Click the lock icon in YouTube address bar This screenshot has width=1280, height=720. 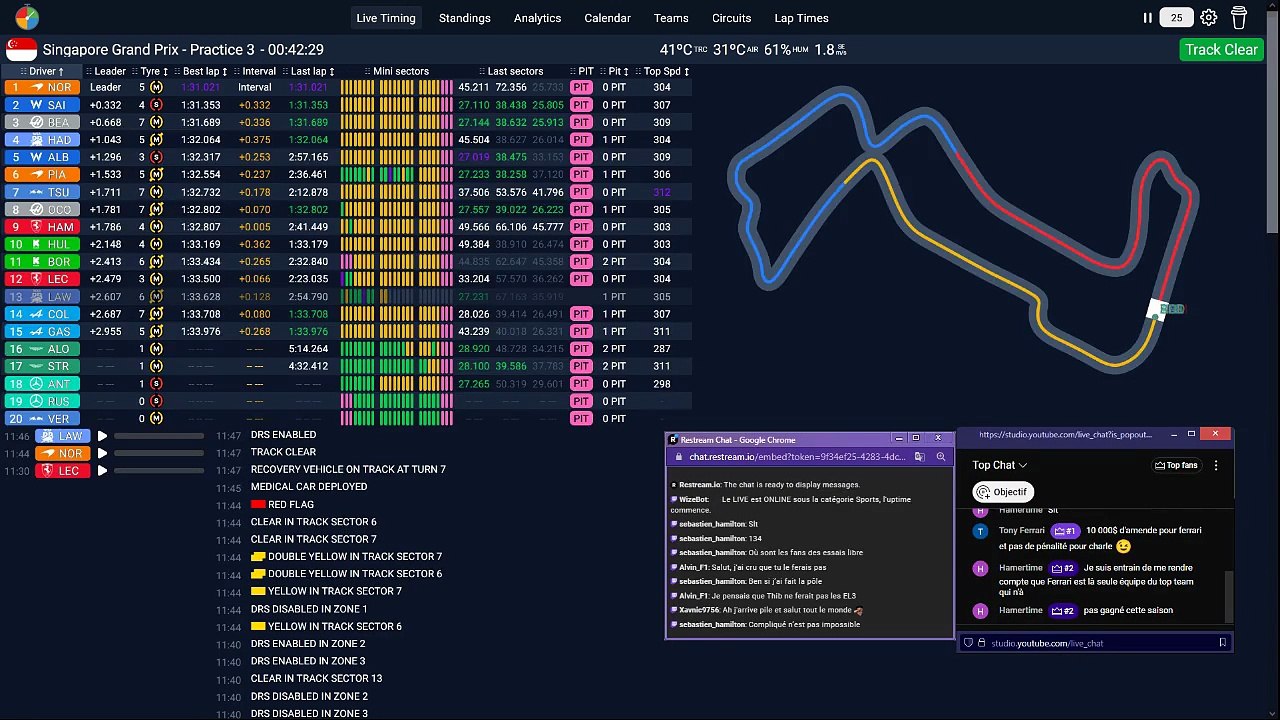pyautogui.click(x=981, y=643)
